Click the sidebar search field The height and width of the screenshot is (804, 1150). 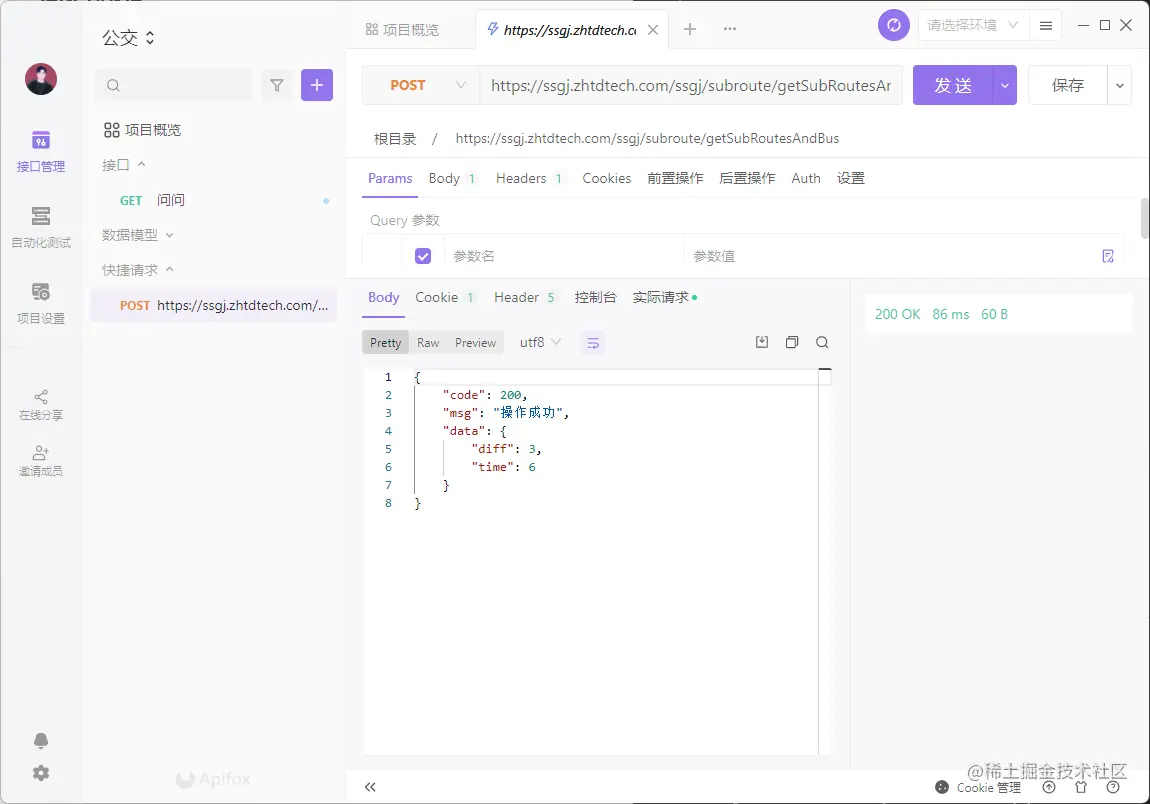click(173, 85)
